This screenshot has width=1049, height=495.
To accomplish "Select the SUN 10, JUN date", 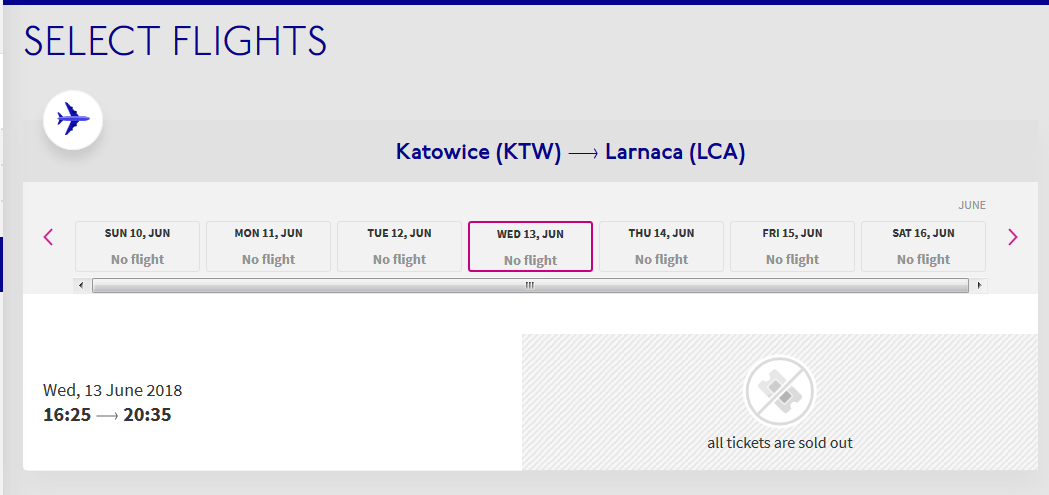I will click(x=137, y=246).
